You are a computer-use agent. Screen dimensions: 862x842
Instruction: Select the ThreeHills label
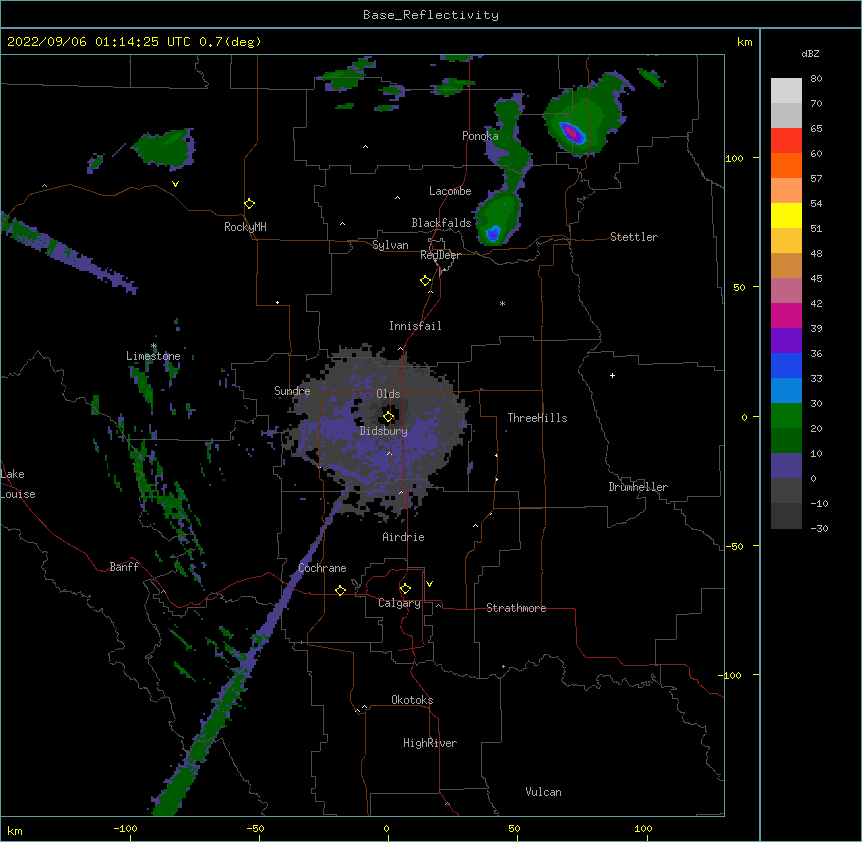click(537, 418)
